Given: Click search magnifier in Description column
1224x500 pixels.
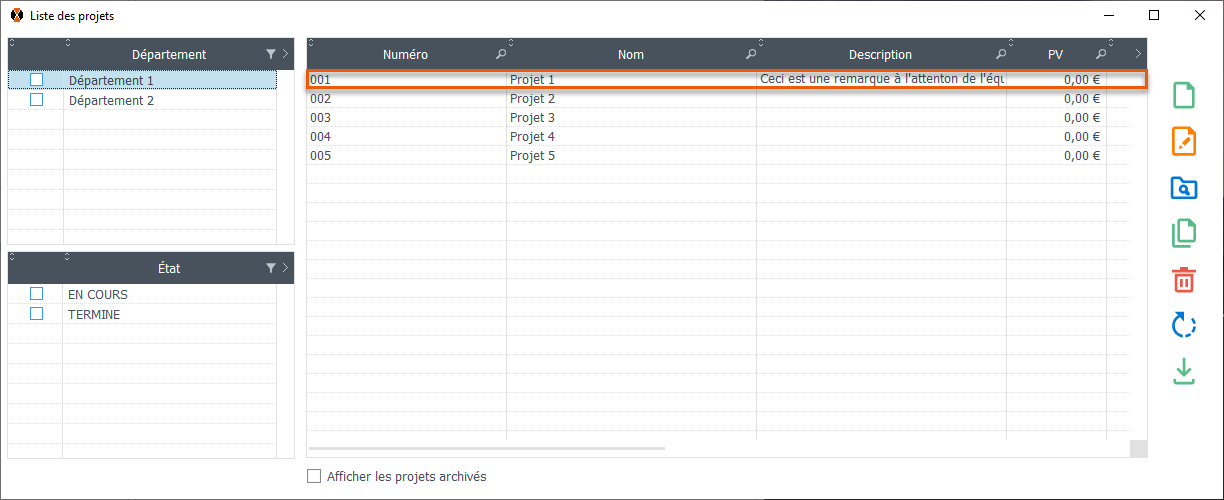Looking at the screenshot, I should [1001, 55].
